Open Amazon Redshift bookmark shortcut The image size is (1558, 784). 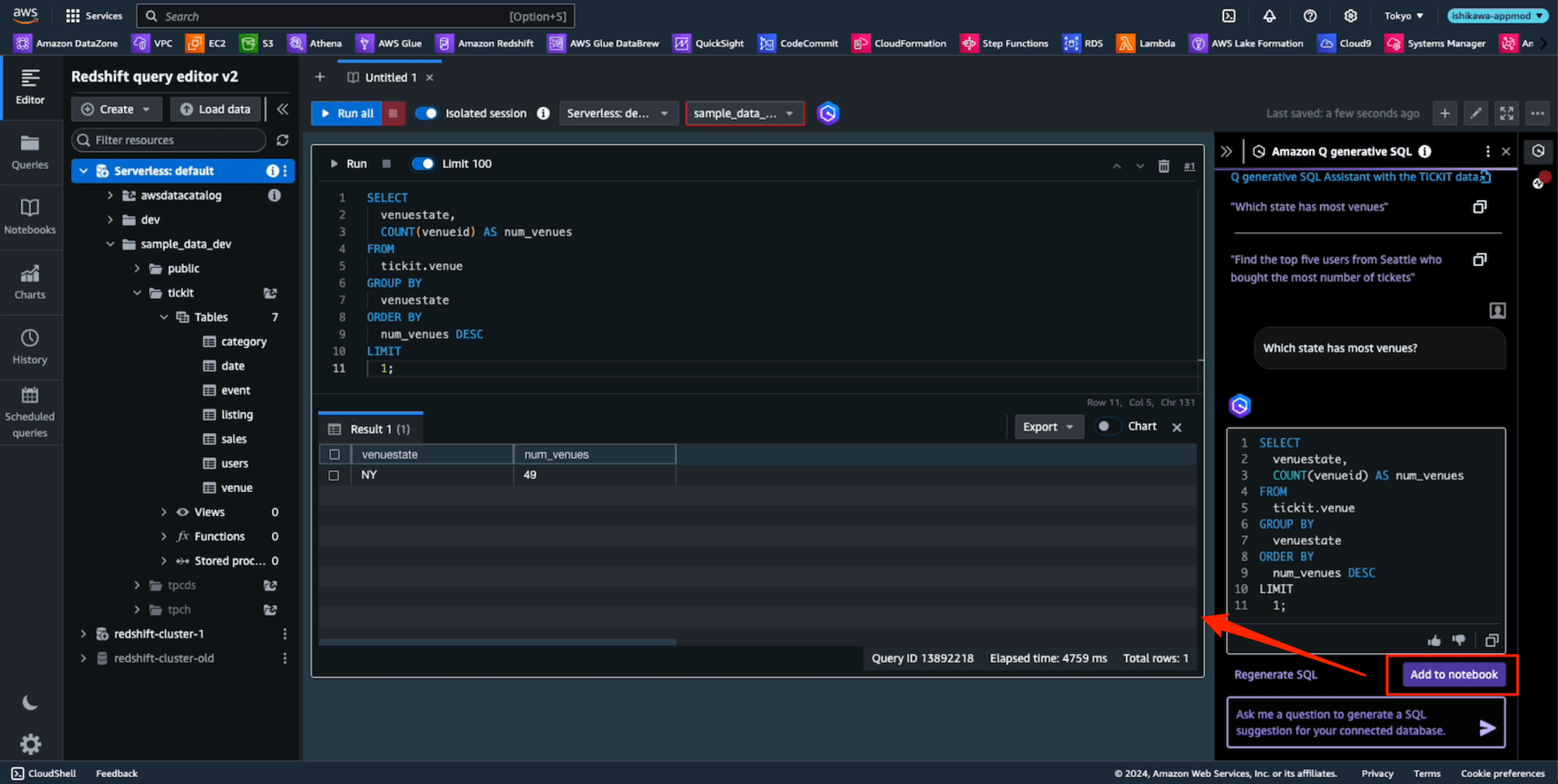click(x=485, y=44)
